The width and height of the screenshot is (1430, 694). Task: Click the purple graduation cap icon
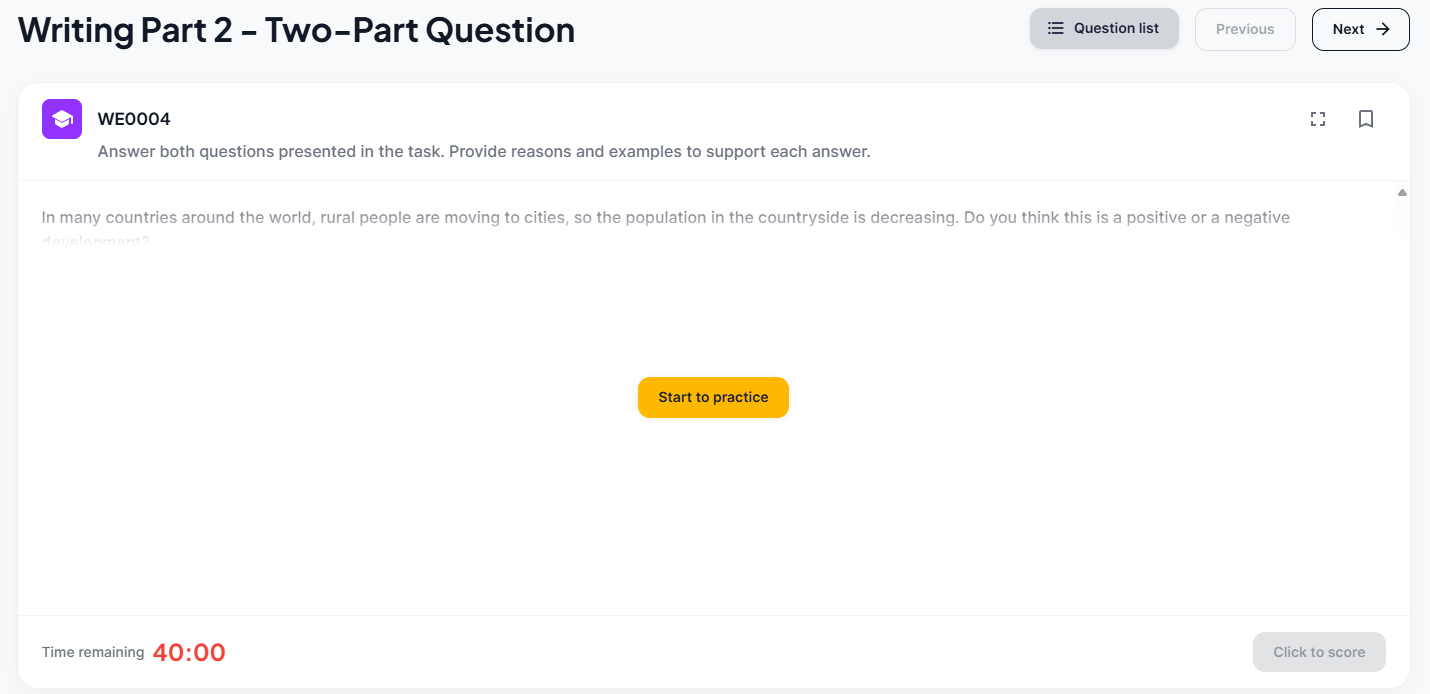point(62,119)
